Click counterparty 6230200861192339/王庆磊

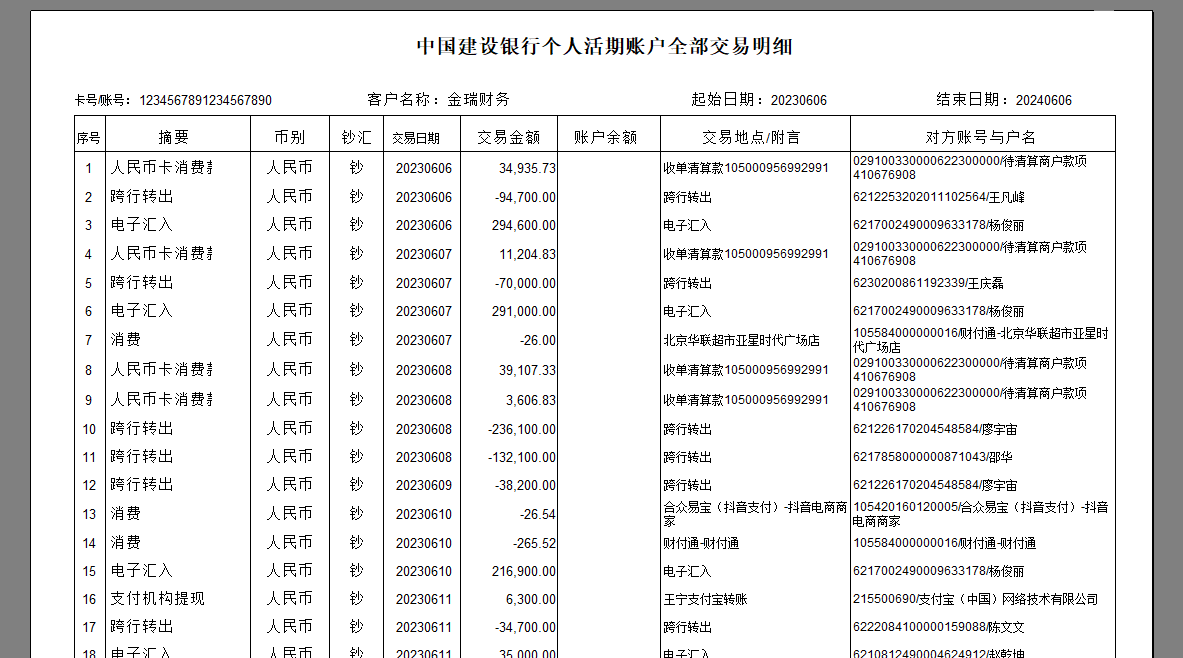click(928, 283)
